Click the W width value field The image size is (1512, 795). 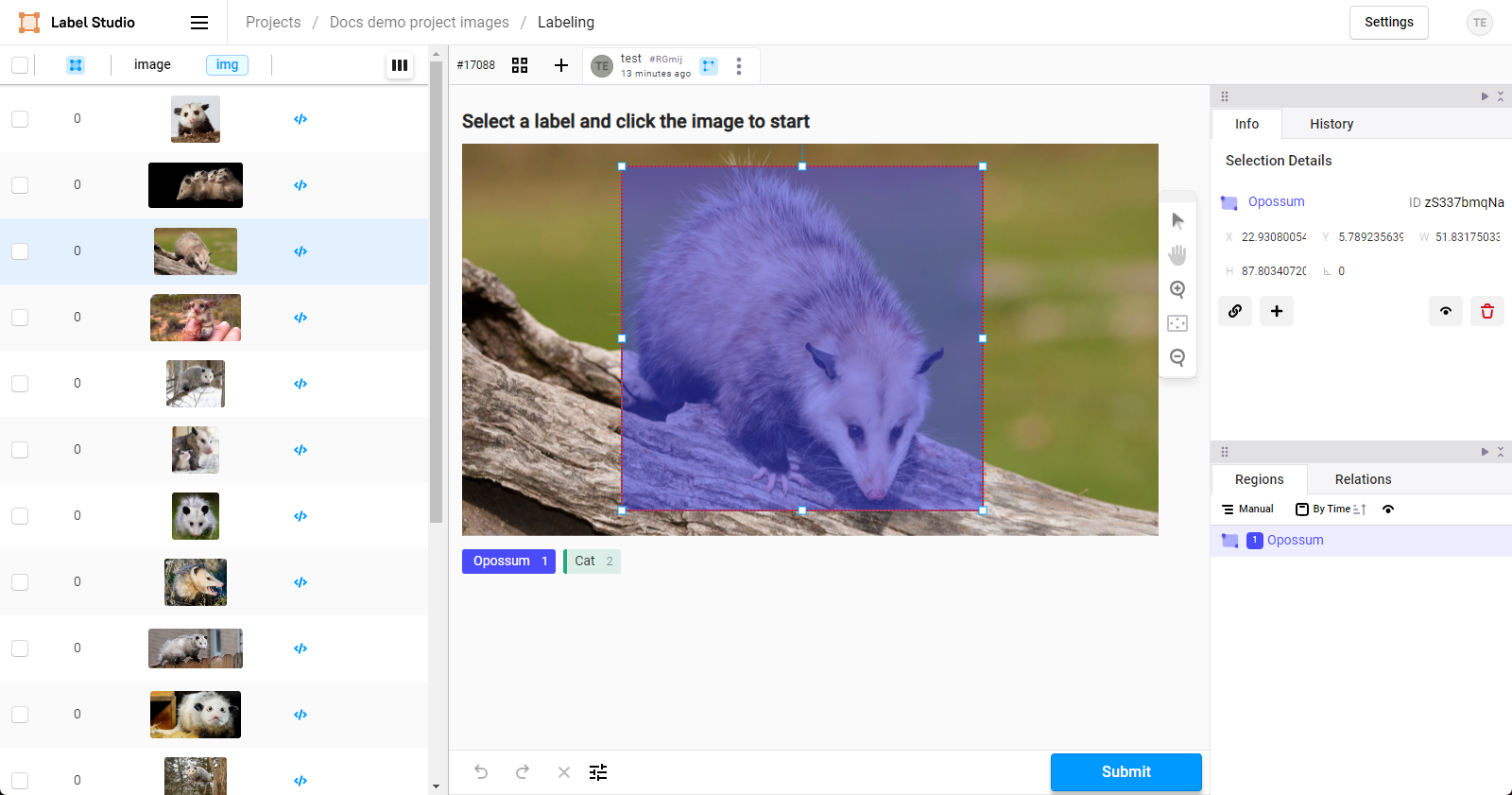tap(1468, 237)
